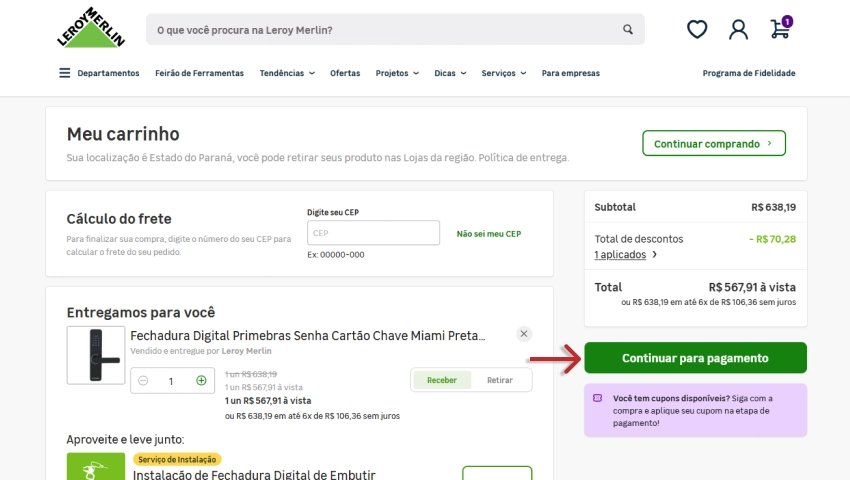Click the coupon ticket icon
850x480 pixels.
597,398
